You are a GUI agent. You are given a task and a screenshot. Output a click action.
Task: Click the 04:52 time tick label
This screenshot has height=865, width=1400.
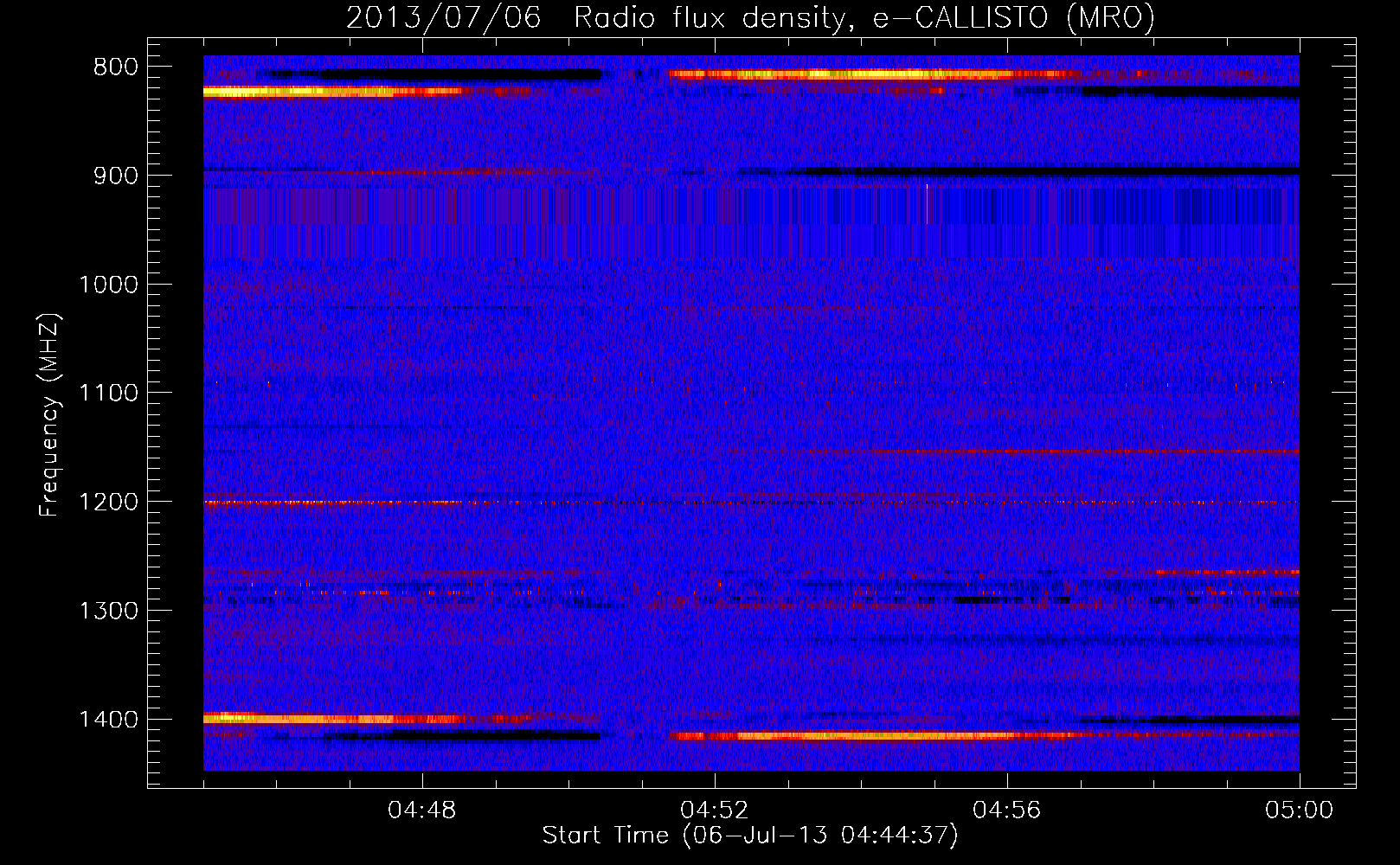click(715, 811)
